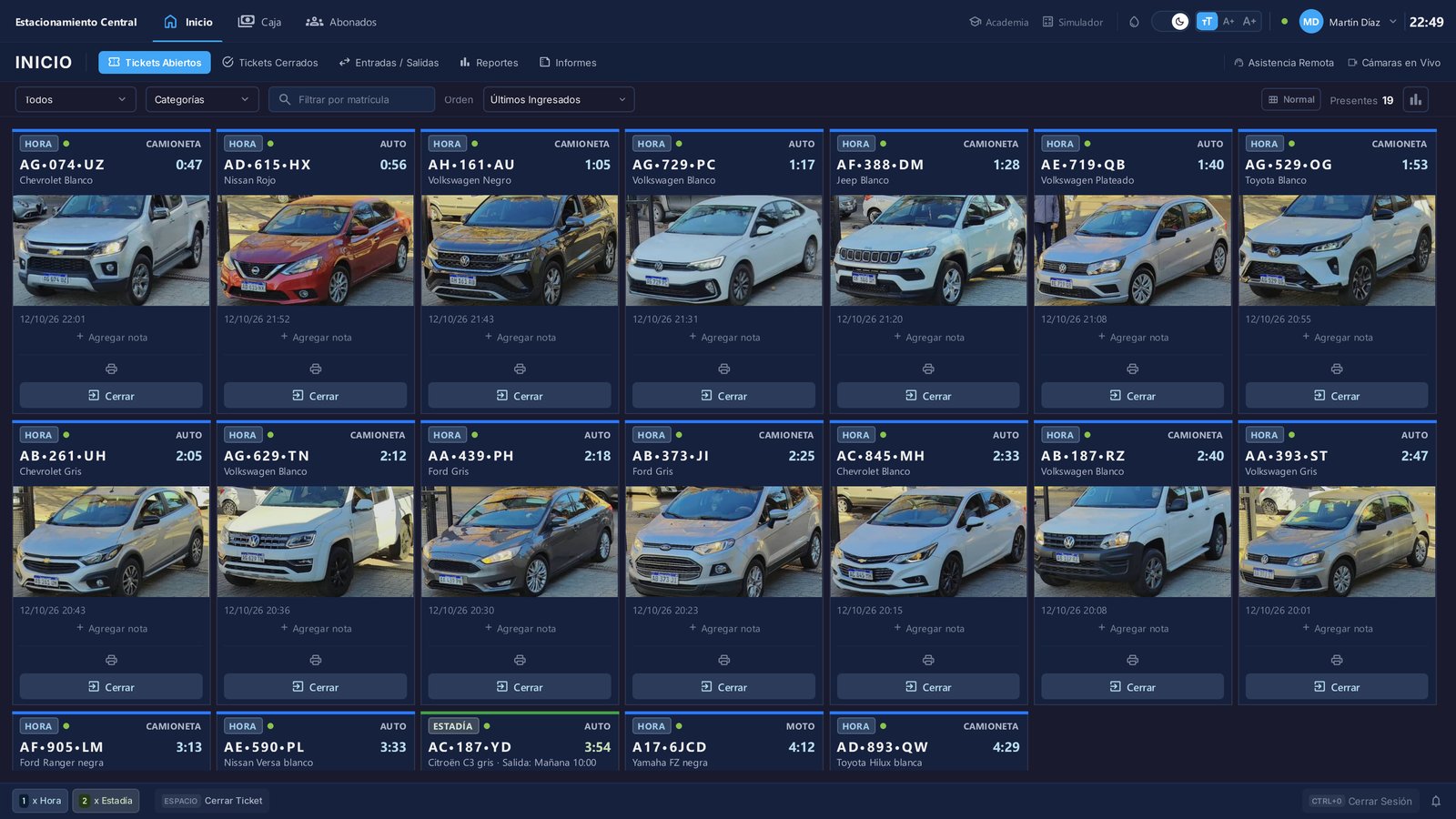
Task: Select the default text size button
Action: pyautogui.click(x=1207, y=22)
